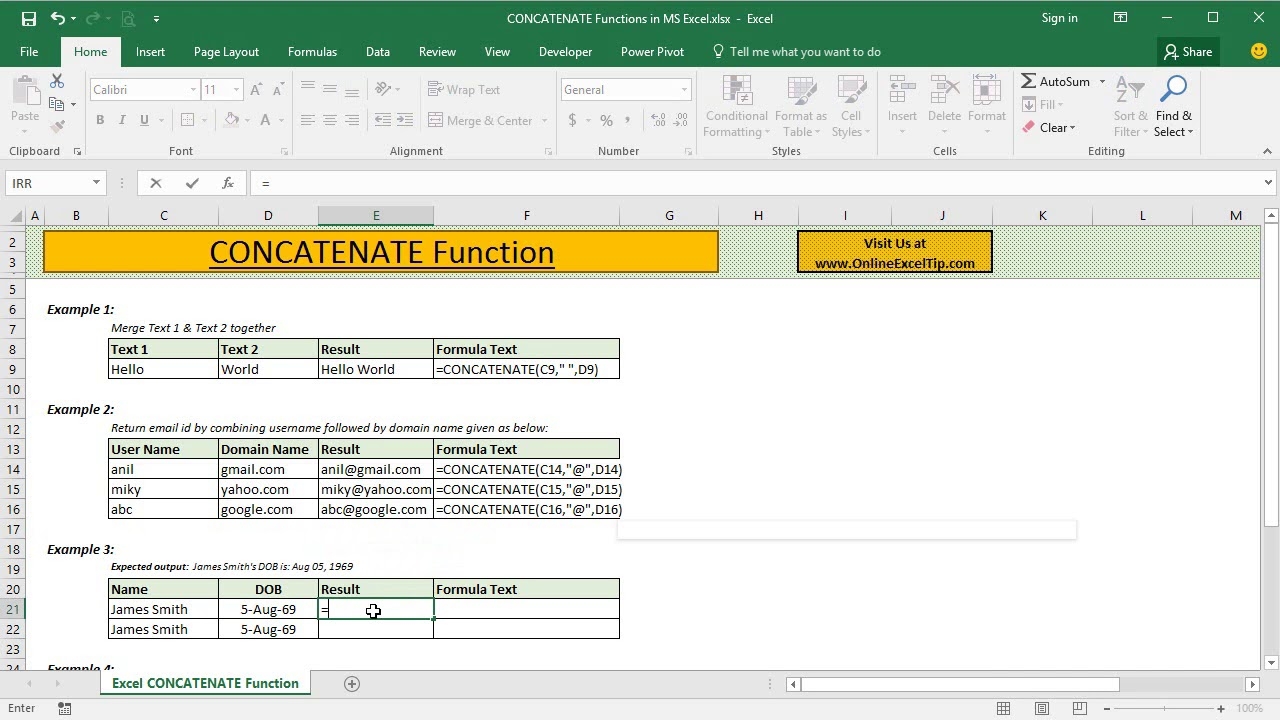The image size is (1280, 720).
Task: Toggle Wrap Text
Action: pos(464,90)
